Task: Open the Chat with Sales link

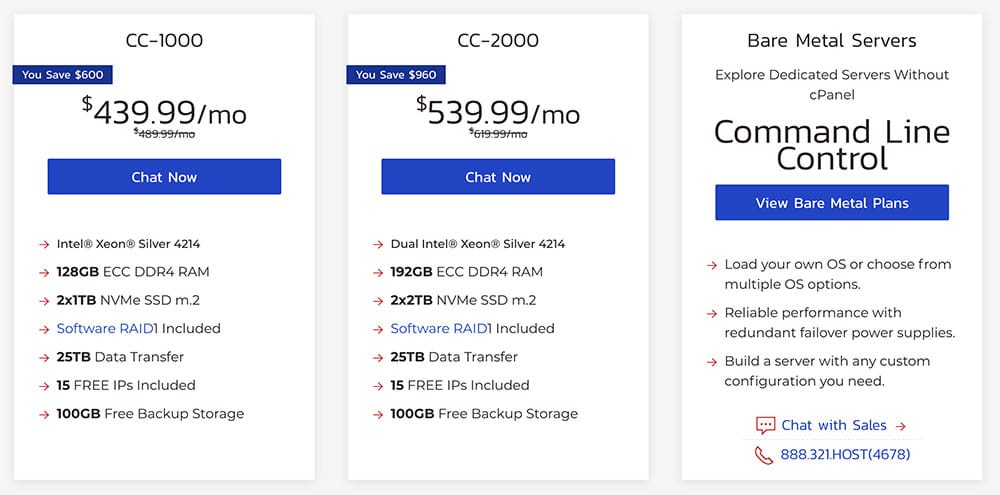Action: (834, 425)
